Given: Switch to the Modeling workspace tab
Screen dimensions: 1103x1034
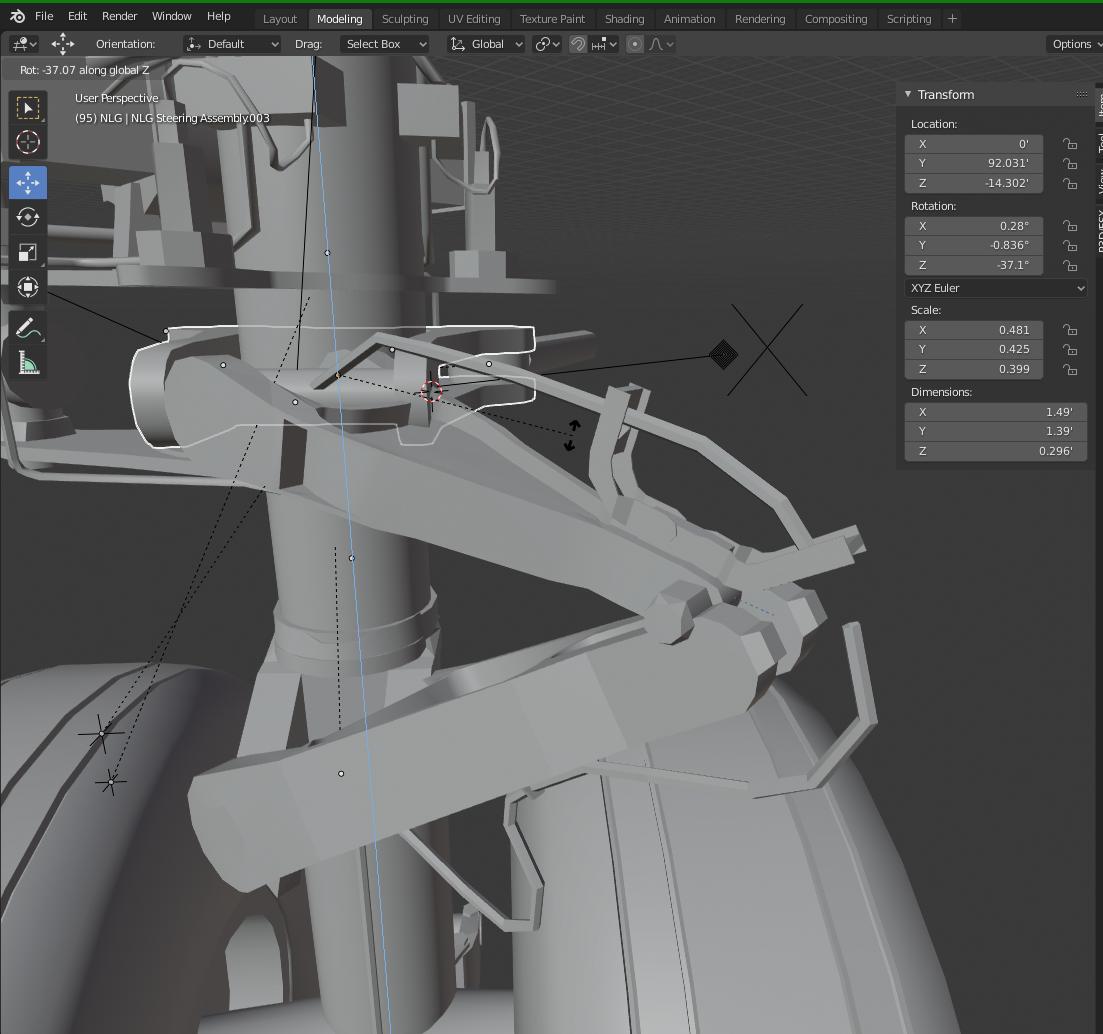Looking at the screenshot, I should 340,19.
